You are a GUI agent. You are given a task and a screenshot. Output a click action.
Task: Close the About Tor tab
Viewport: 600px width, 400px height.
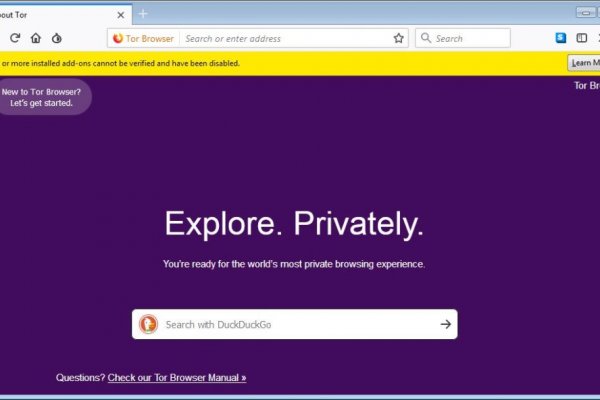tap(120, 14)
